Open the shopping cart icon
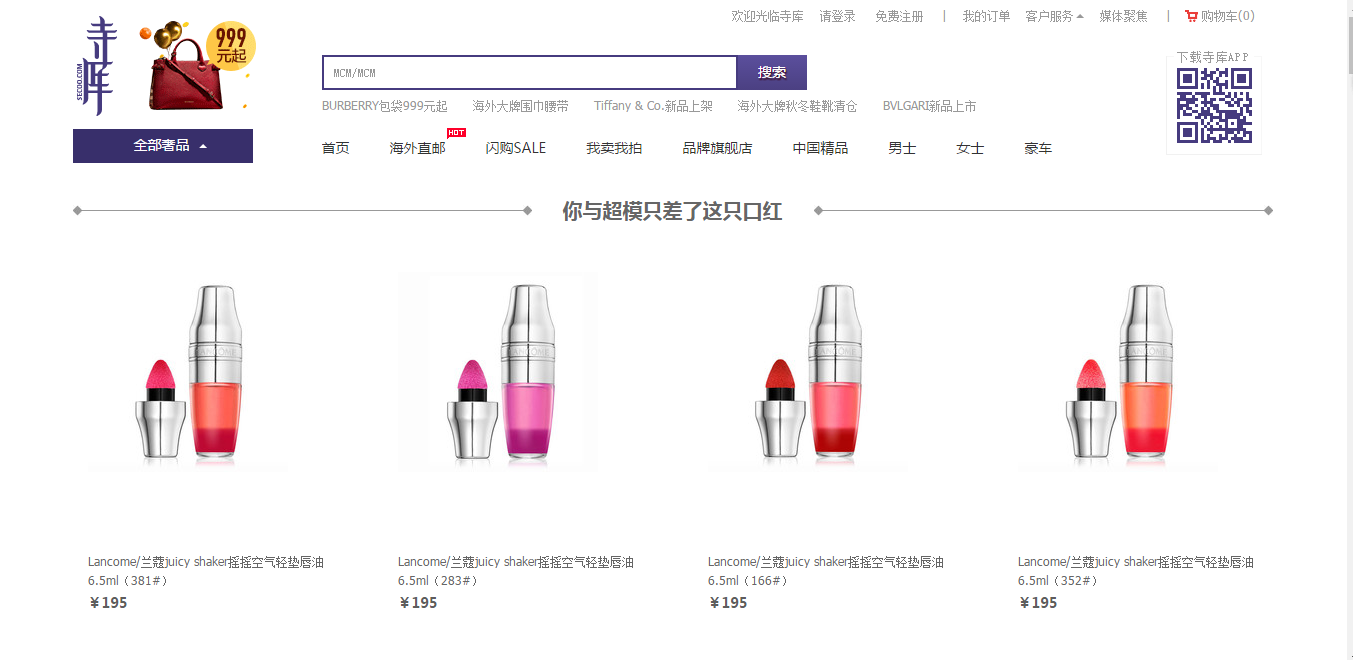 [x=1191, y=16]
